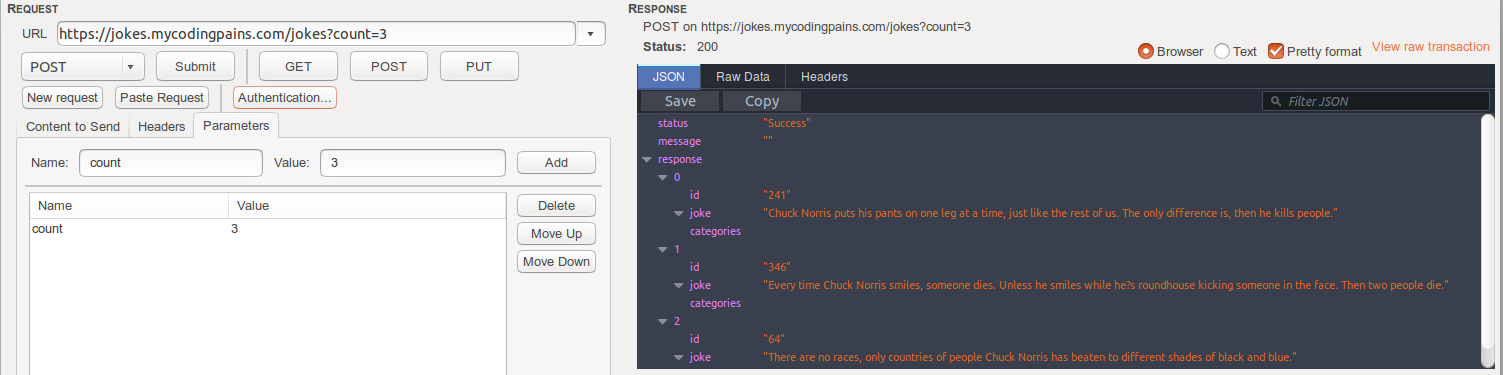Click Move Down button
Viewport: 1503px width, 375px height.
click(556, 261)
